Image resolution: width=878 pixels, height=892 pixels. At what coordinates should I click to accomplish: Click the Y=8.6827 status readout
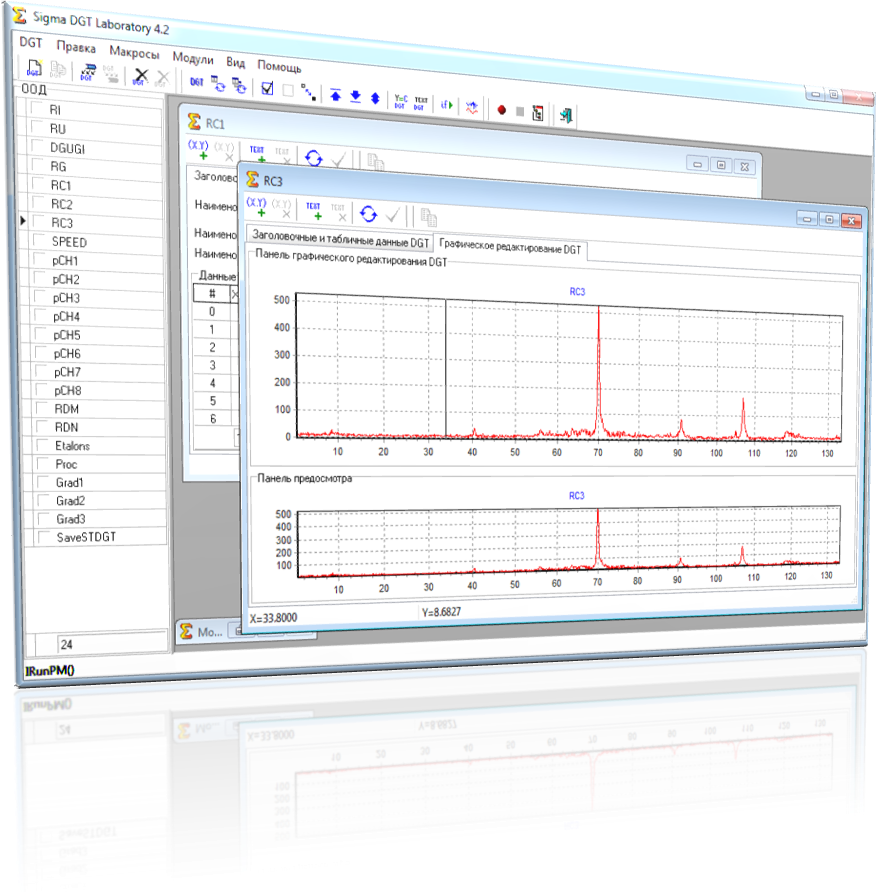point(442,612)
